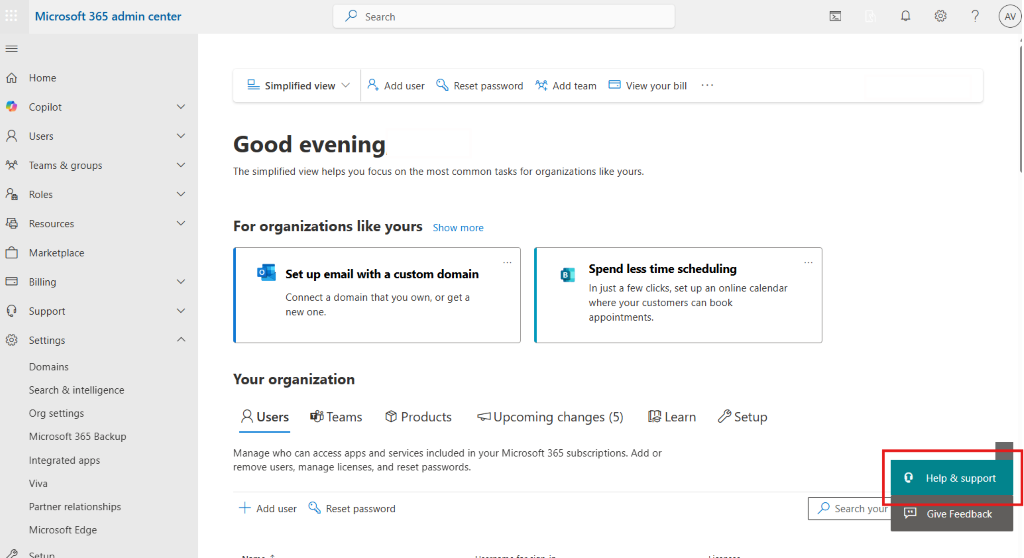Click the Microsoft 365 admin center title
The image size is (1024, 558).
[108, 16]
